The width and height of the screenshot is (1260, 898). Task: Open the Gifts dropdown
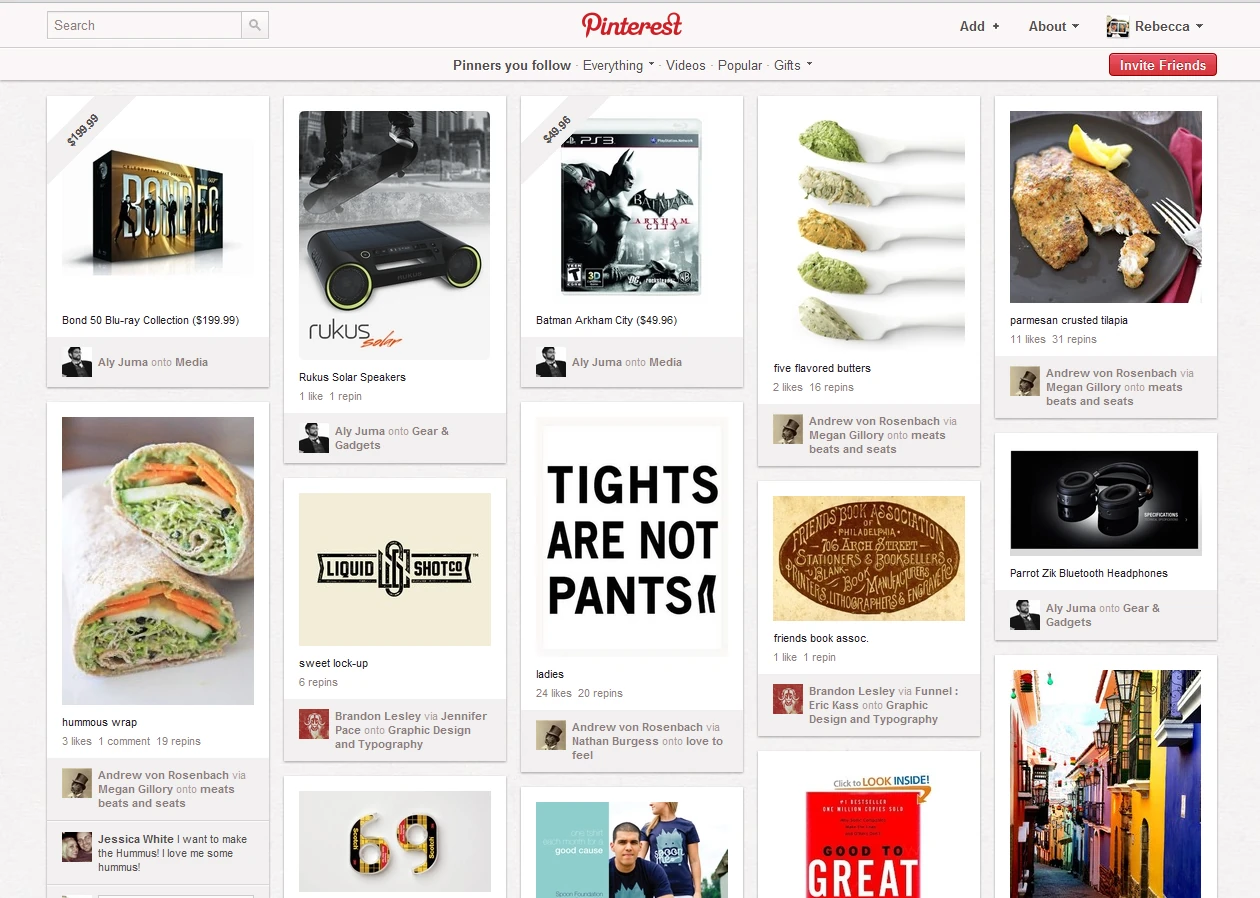[x=793, y=65]
